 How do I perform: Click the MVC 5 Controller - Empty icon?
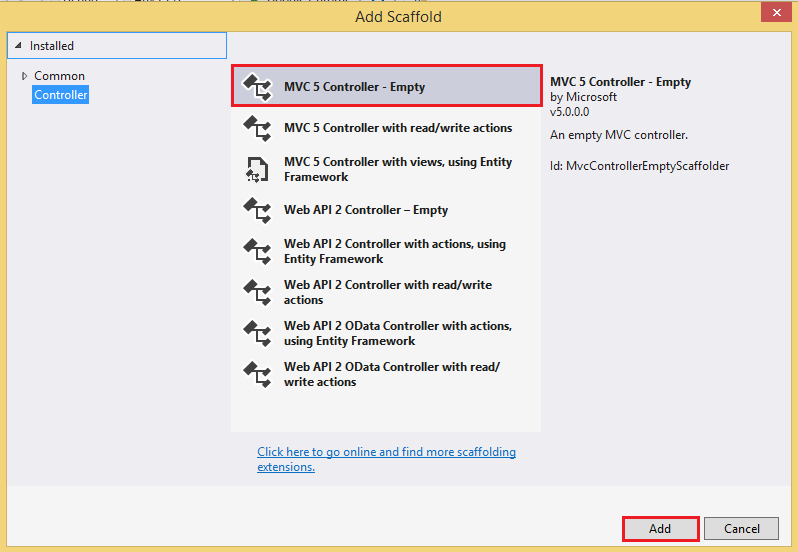point(258,87)
